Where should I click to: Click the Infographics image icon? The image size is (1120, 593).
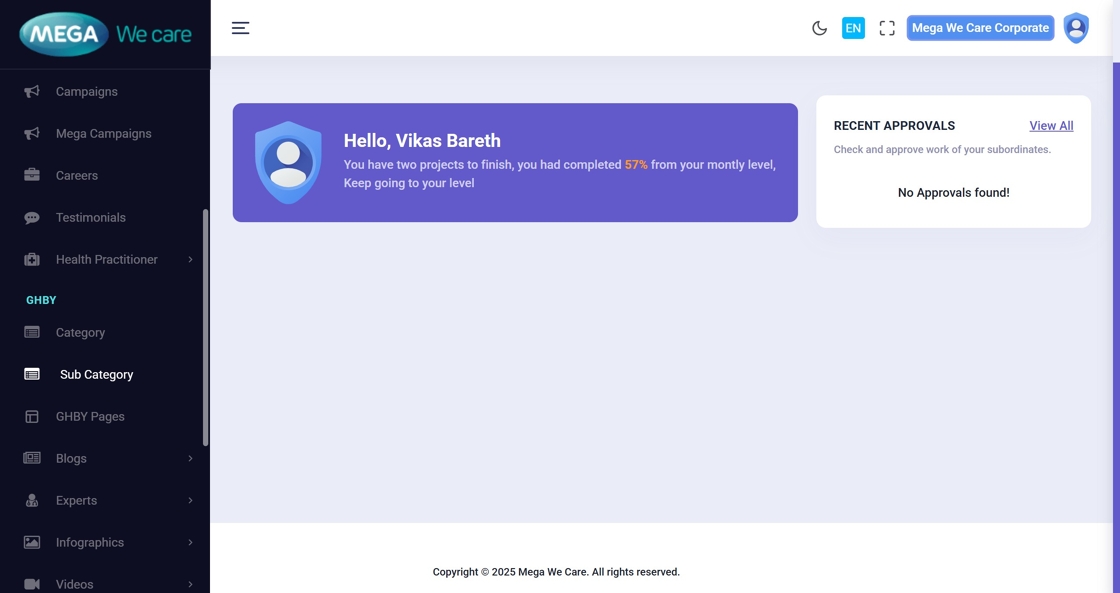pos(32,543)
